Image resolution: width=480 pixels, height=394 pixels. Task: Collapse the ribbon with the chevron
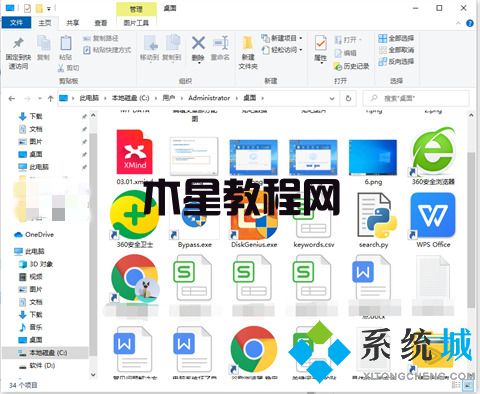pos(458,23)
